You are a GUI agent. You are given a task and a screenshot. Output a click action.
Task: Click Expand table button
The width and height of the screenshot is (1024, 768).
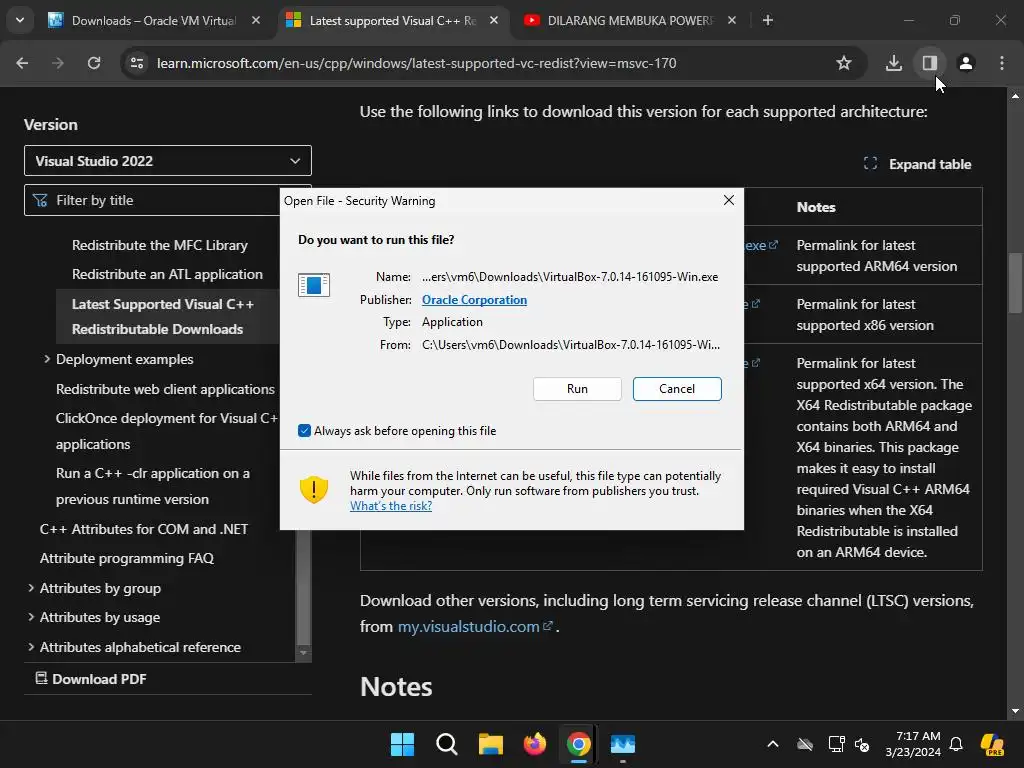(x=918, y=164)
